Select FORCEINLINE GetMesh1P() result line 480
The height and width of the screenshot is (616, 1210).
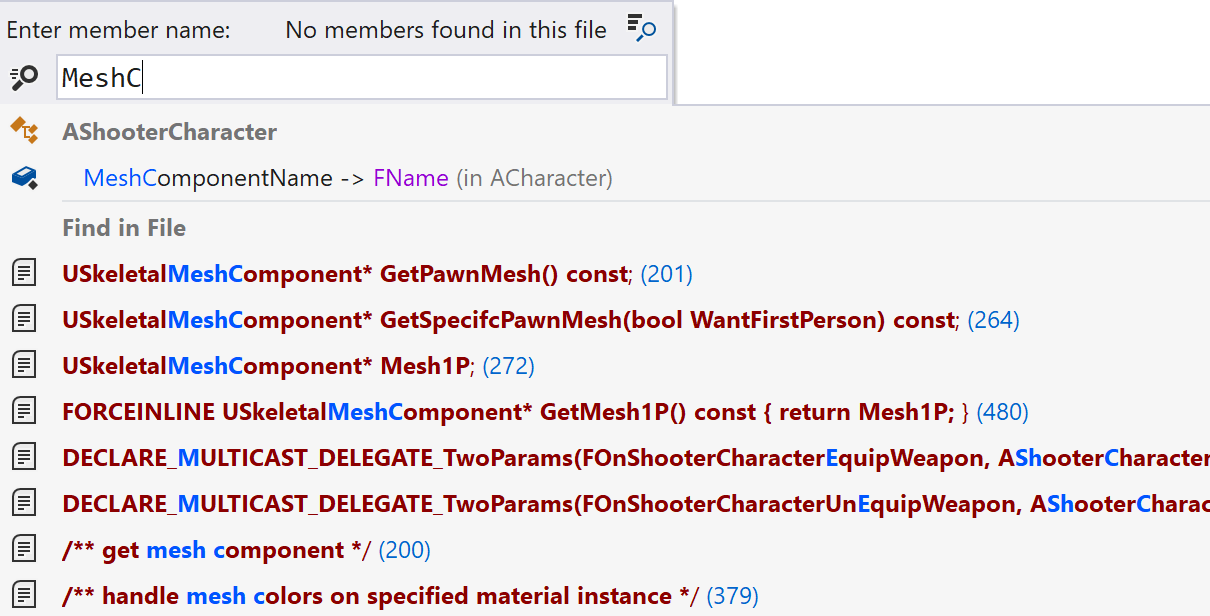point(545,412)
